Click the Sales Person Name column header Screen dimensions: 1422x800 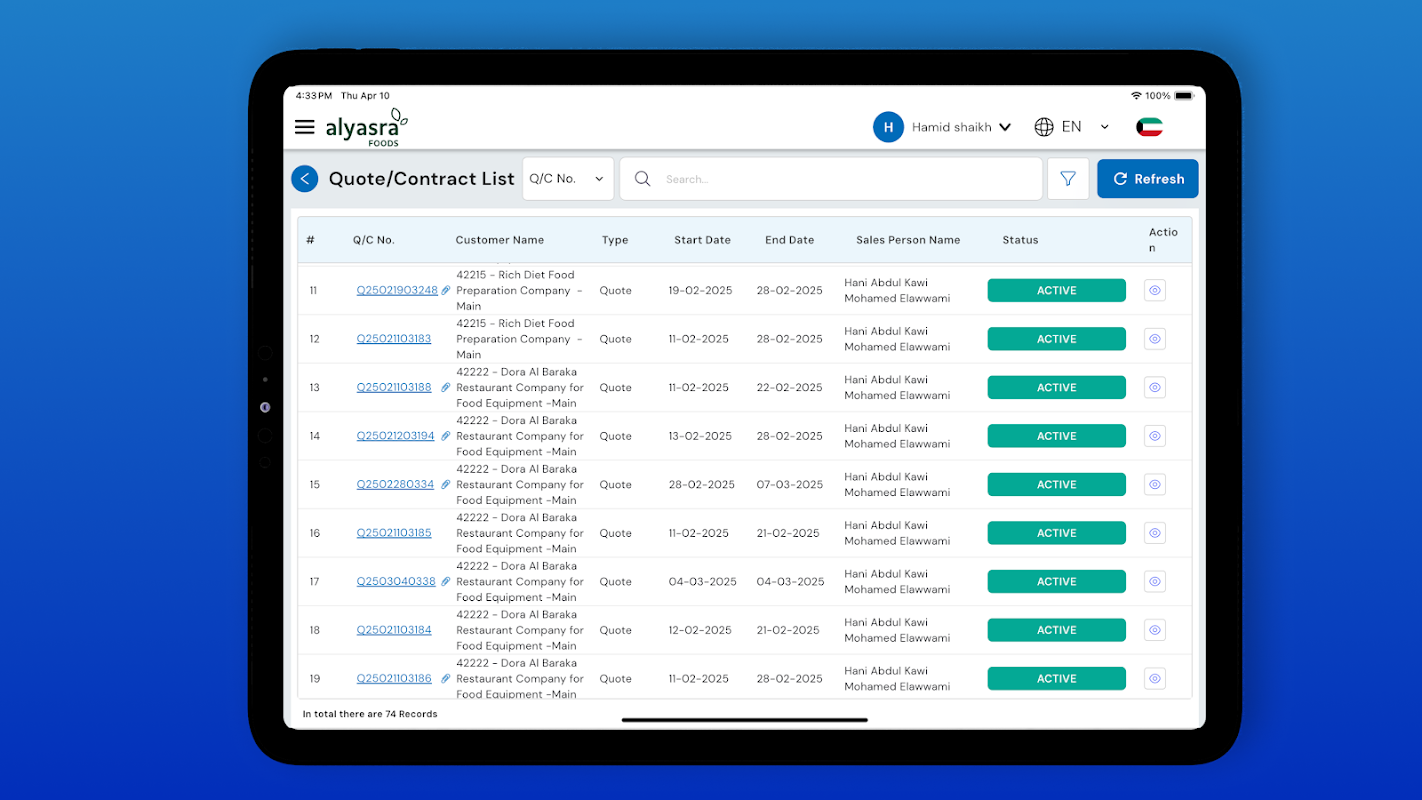pyautogui.click(x=908, y=240)
